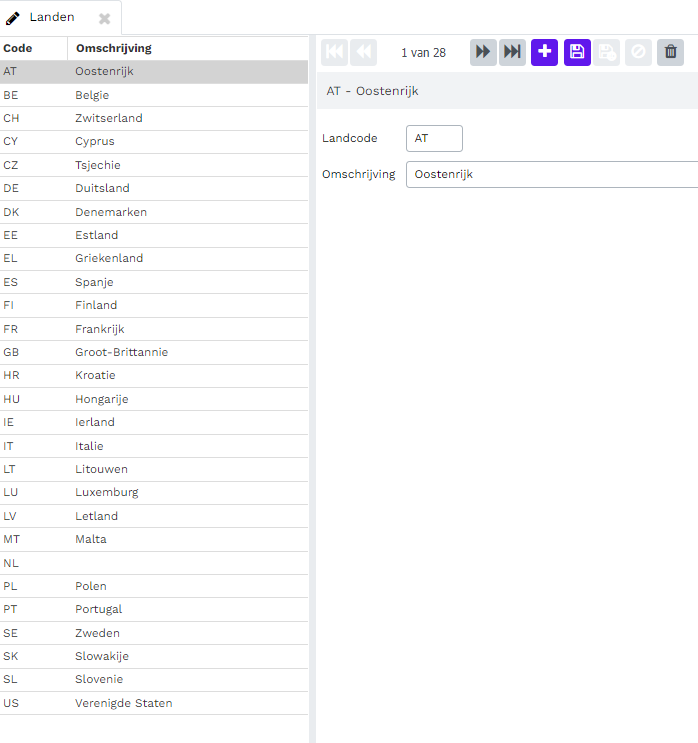Select the Malta row
Image resolution: width=698 pixels, height=743 pixels.
point(154,540)
